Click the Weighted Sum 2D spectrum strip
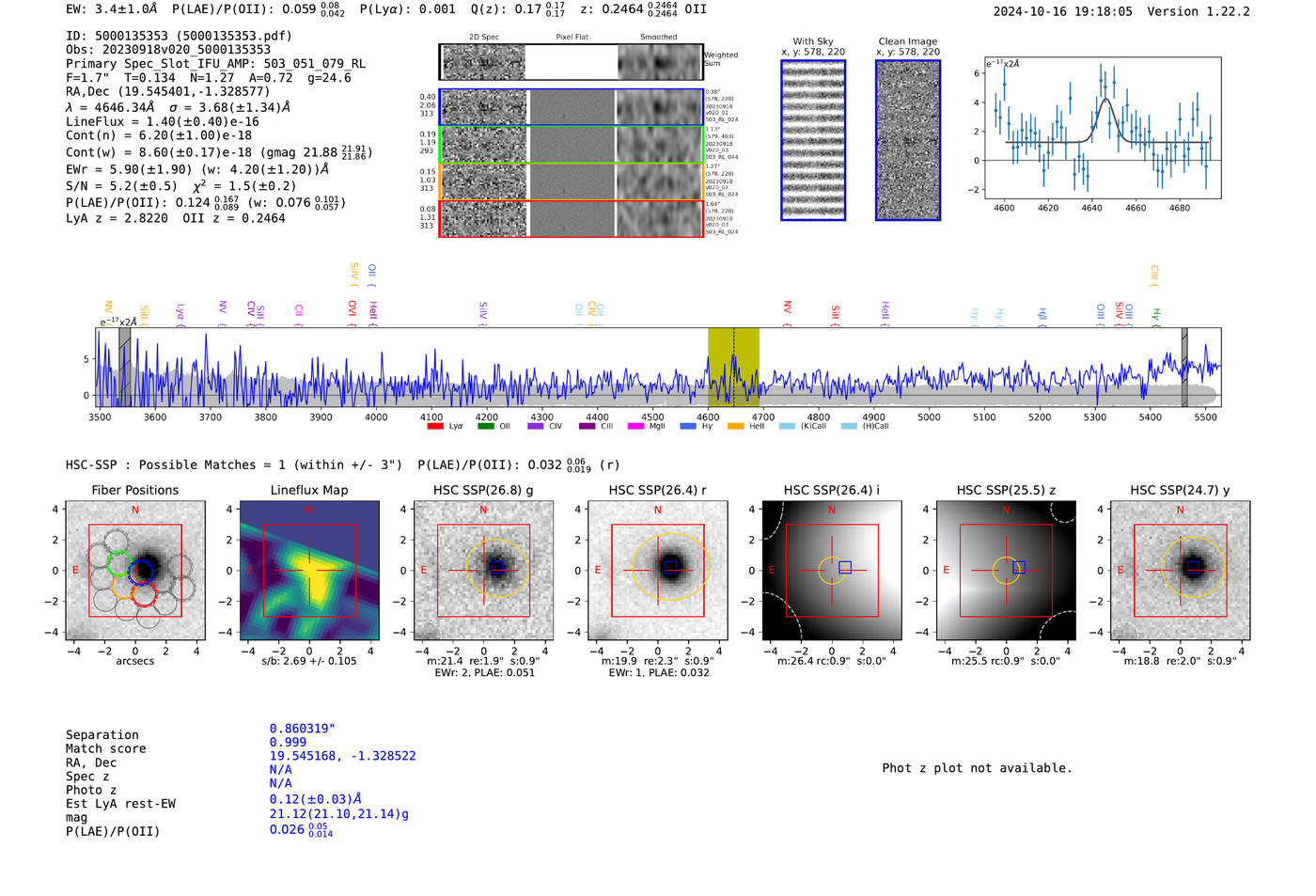This screenshot has height=896, width=1316. click(571, 62)
